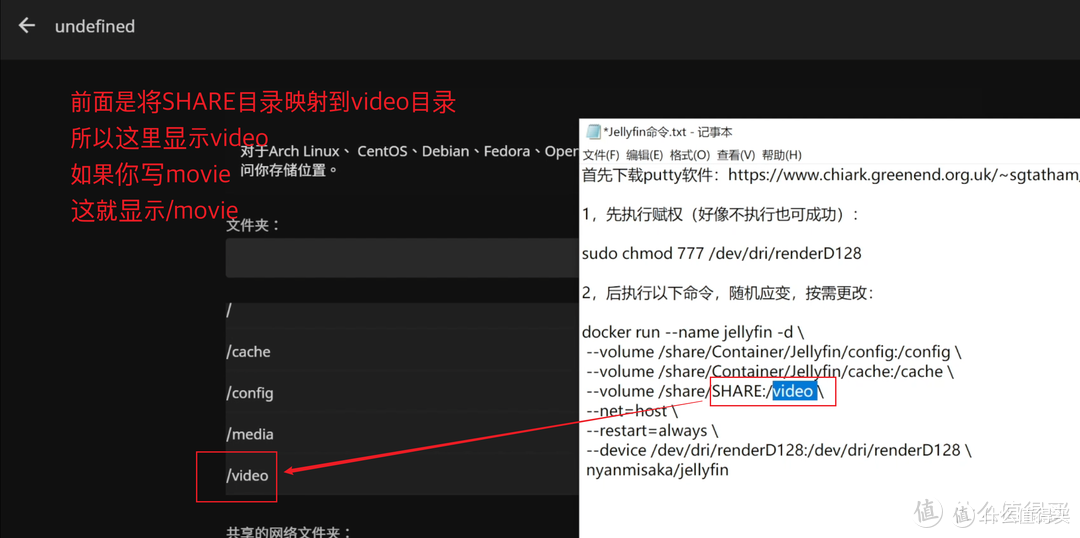1080x538 pixels.
Task: Select the /media folder entry
Action: [402, 434]
